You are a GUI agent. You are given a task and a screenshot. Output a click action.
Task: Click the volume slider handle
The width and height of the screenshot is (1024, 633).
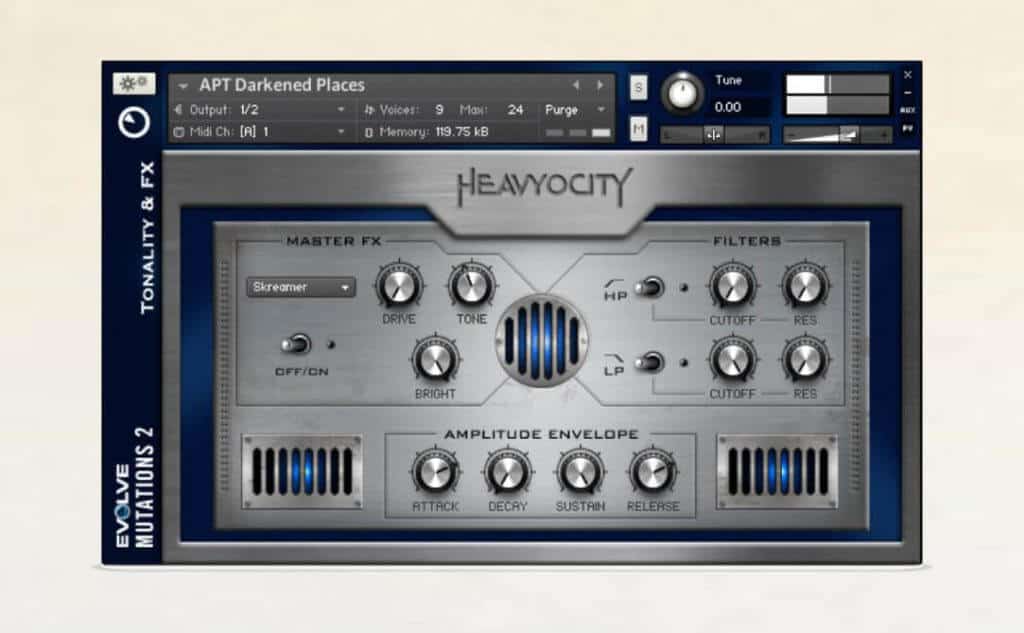coord(848,135)
